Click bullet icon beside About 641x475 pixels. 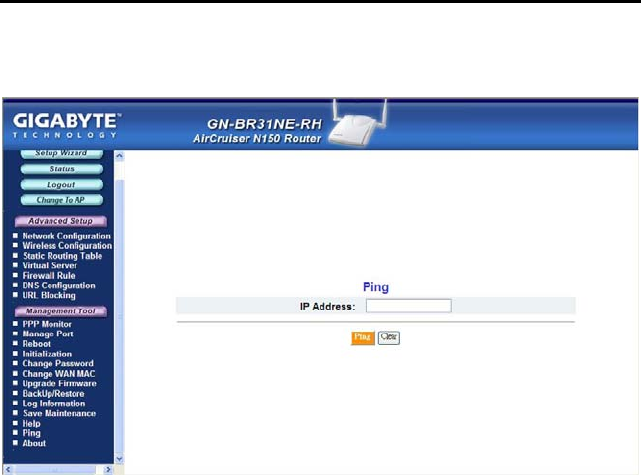[x=16, y=443]
